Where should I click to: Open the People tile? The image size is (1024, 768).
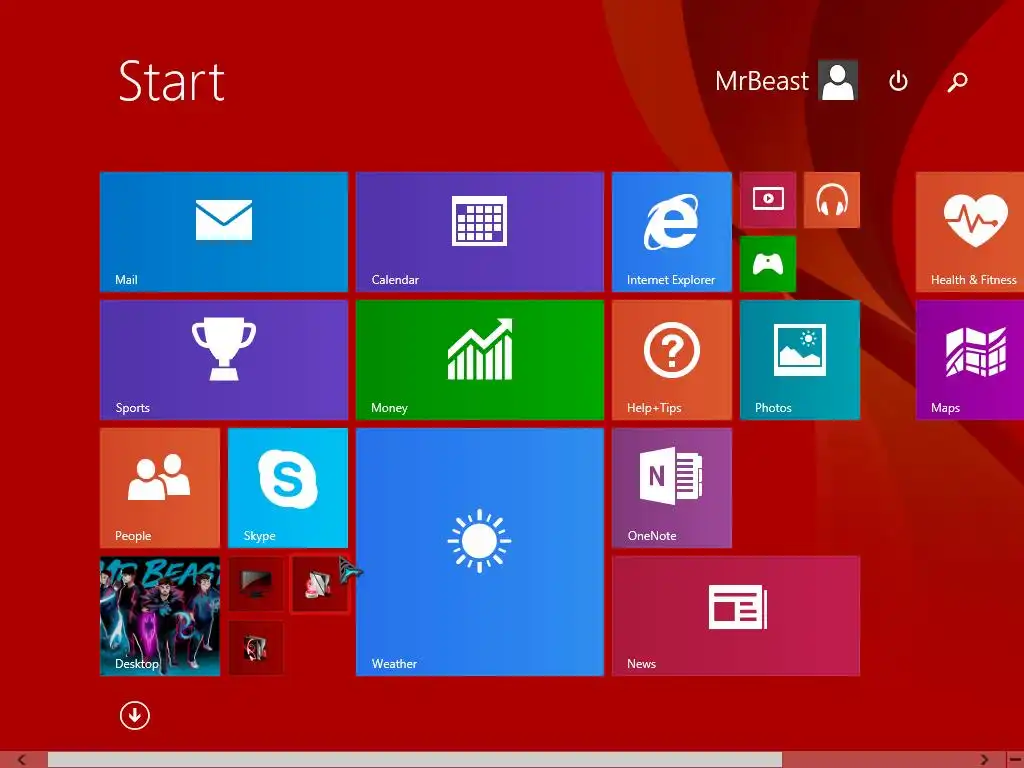point(160,488)
